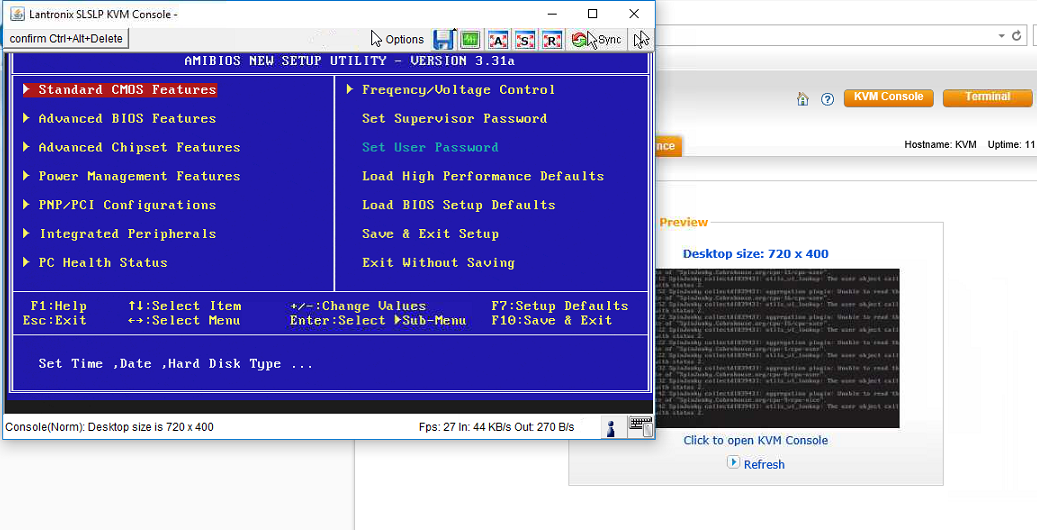1037x530 pixels.
Task: Click the blue floppy disk save icon
Action: (x=443, y=40)
